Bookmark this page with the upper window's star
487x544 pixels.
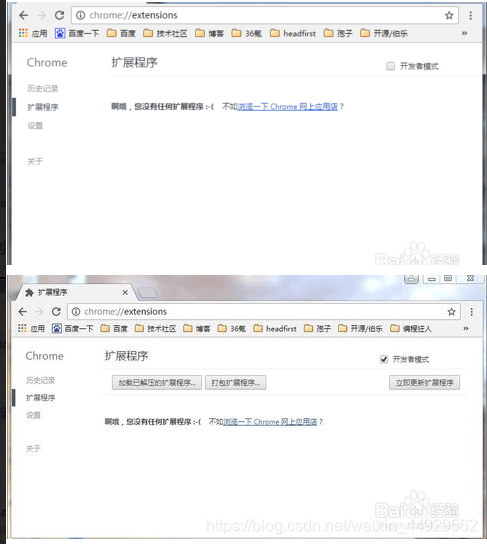point(449,15)
